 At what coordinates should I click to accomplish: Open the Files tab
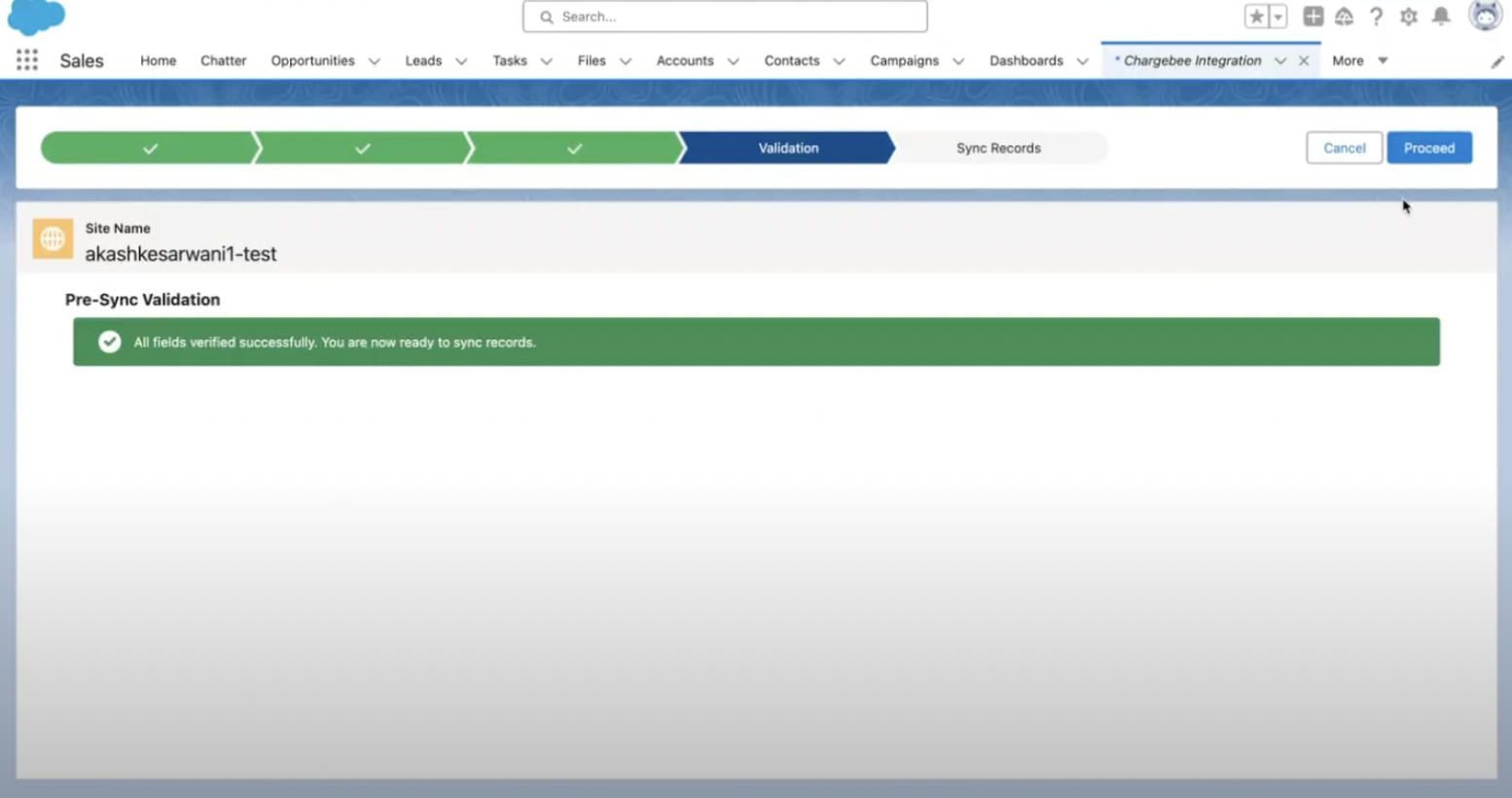(592, 60)
